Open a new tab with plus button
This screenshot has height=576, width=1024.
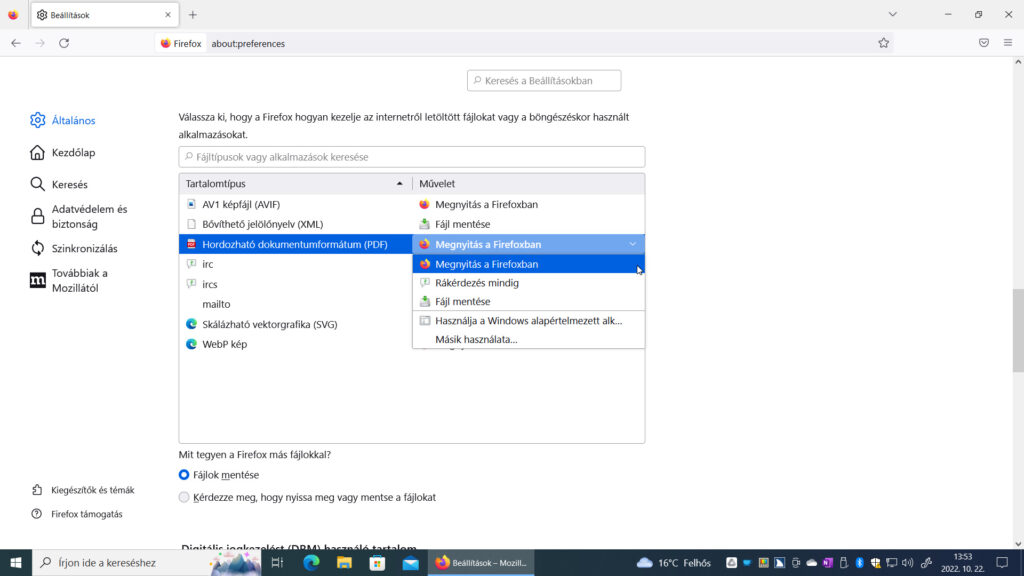(193, 14)
